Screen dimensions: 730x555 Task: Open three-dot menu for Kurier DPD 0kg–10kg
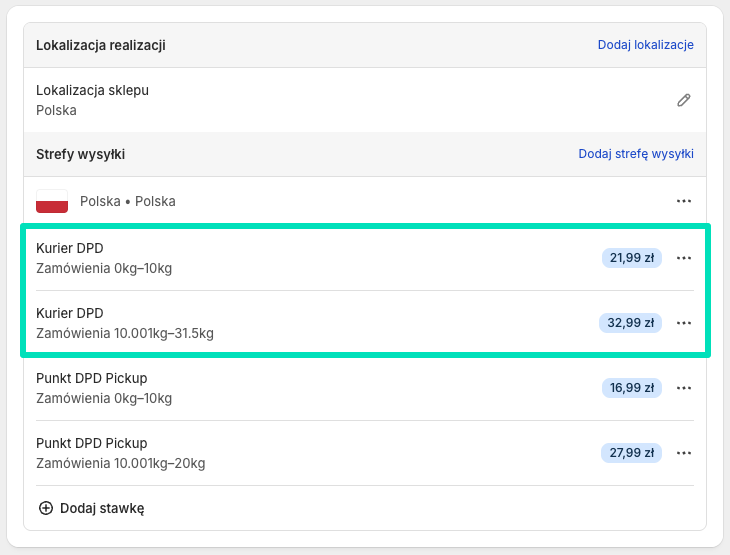[684, 258]
